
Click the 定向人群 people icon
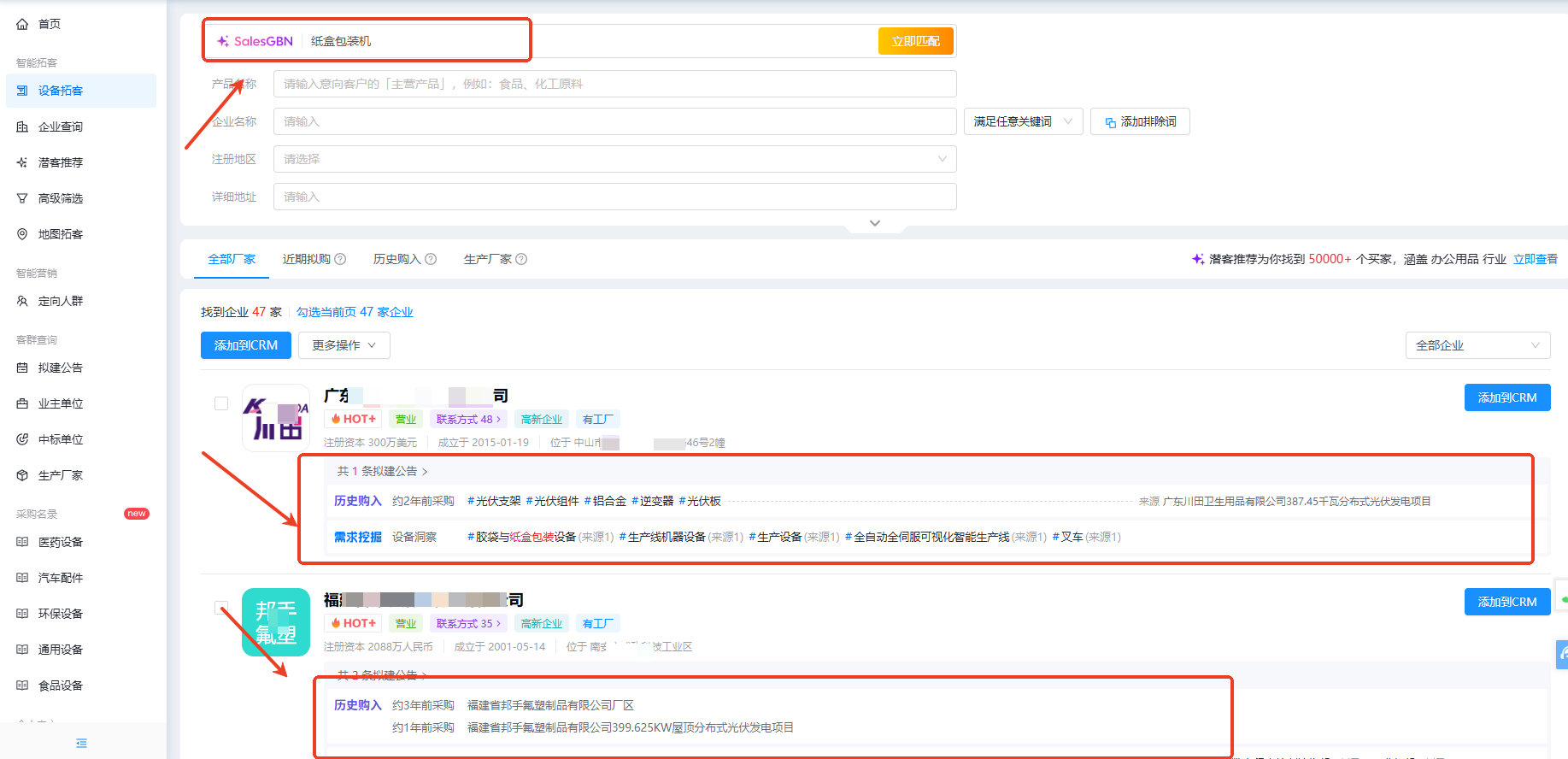coord(22,301)
